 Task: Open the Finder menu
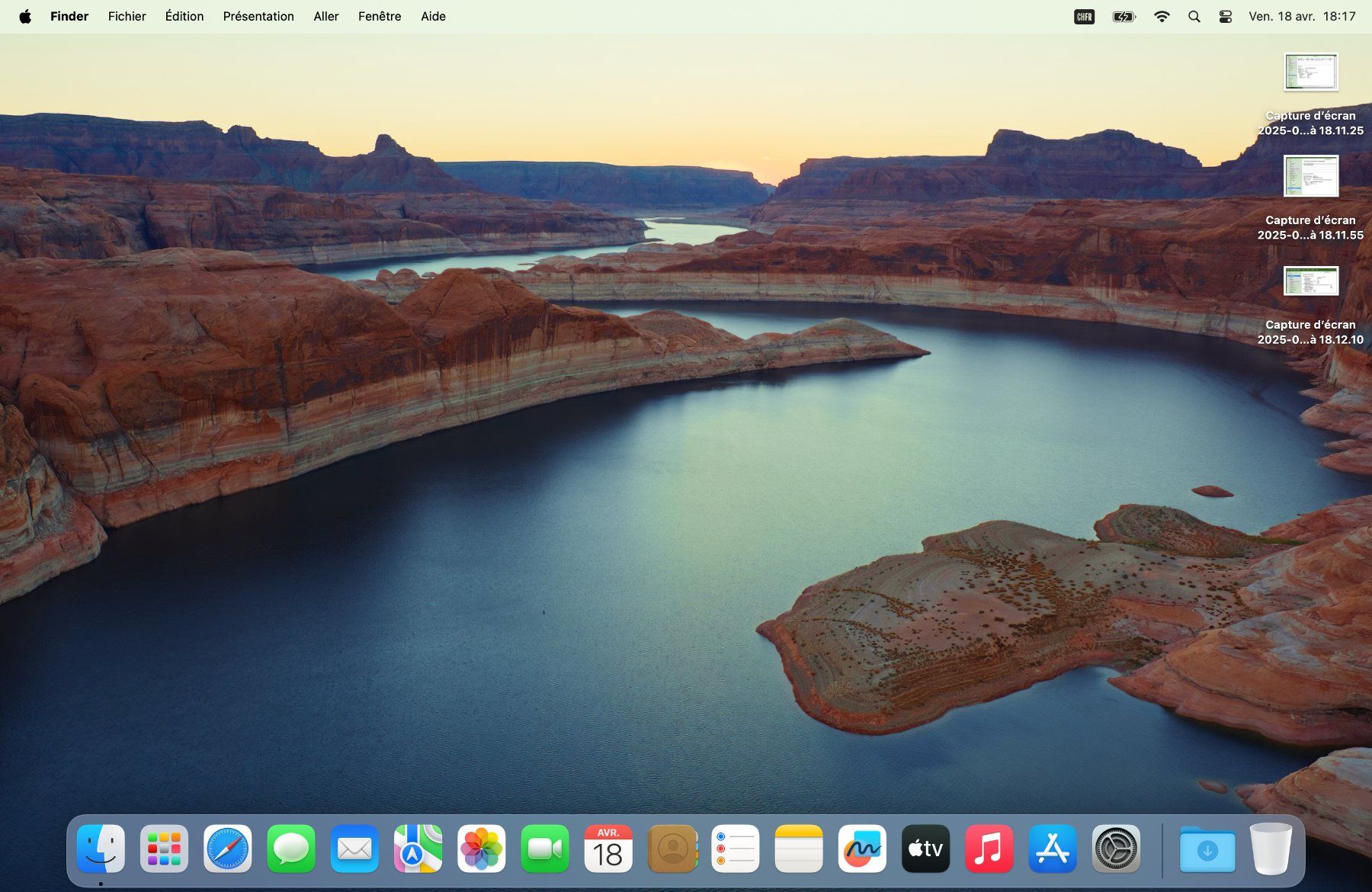[x=69, y=16]
